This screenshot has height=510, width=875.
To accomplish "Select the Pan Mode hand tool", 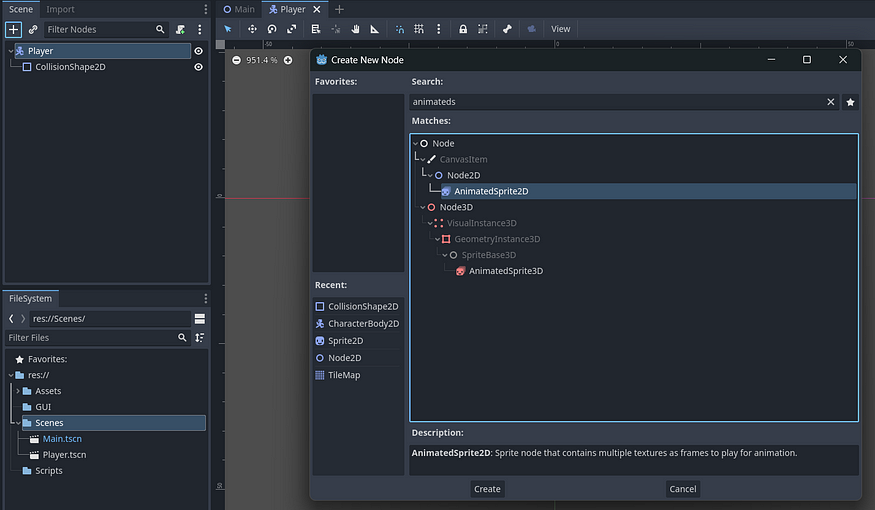I will [355, 29].
